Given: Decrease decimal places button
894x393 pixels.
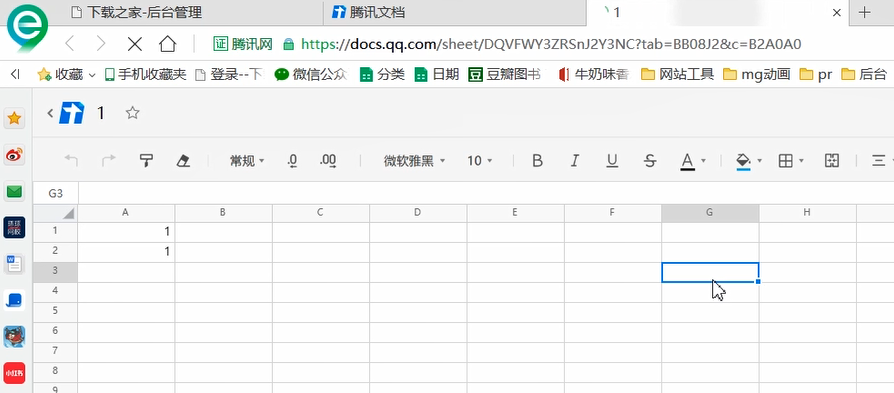Looking at the screenshot, I should point(292,161).
